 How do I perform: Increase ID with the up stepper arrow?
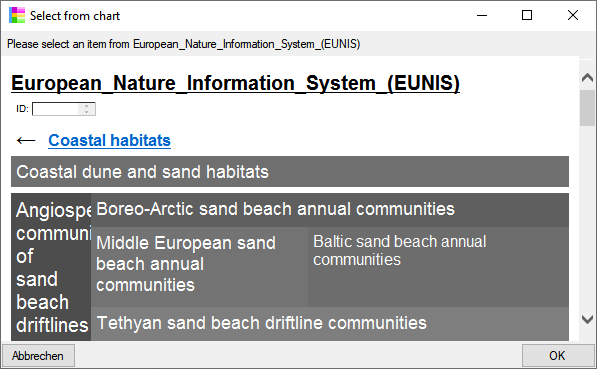coord(87,106)
